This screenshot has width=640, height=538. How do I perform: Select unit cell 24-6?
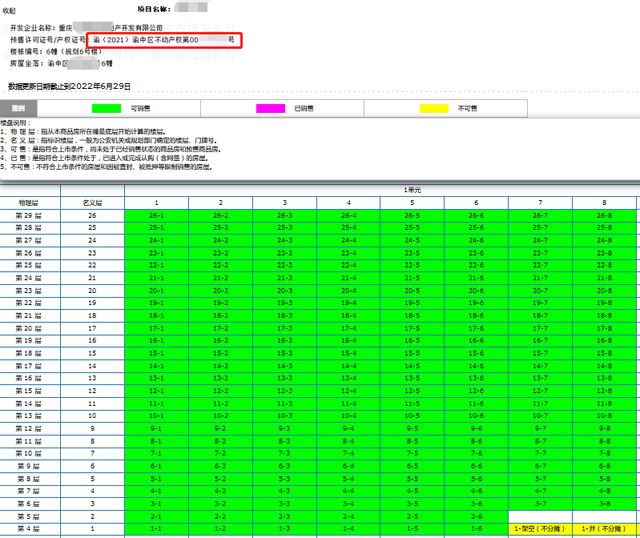476,240
